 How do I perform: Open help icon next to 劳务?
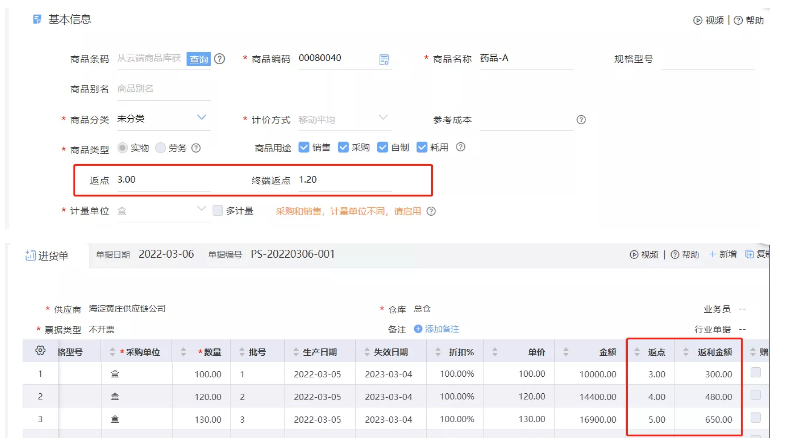click(196, 148)
